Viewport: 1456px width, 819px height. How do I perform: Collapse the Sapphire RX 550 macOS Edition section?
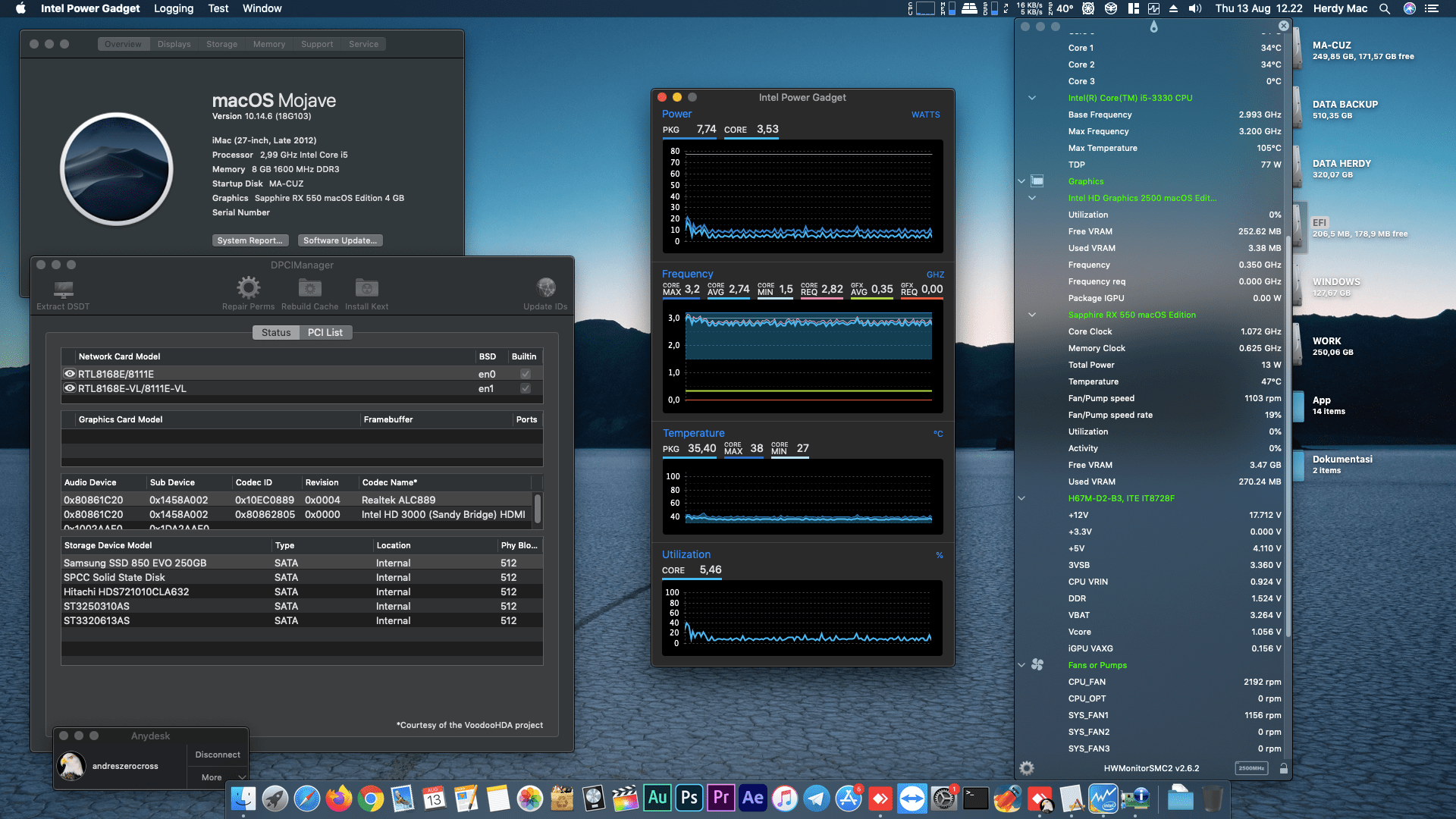[1032, 315]
